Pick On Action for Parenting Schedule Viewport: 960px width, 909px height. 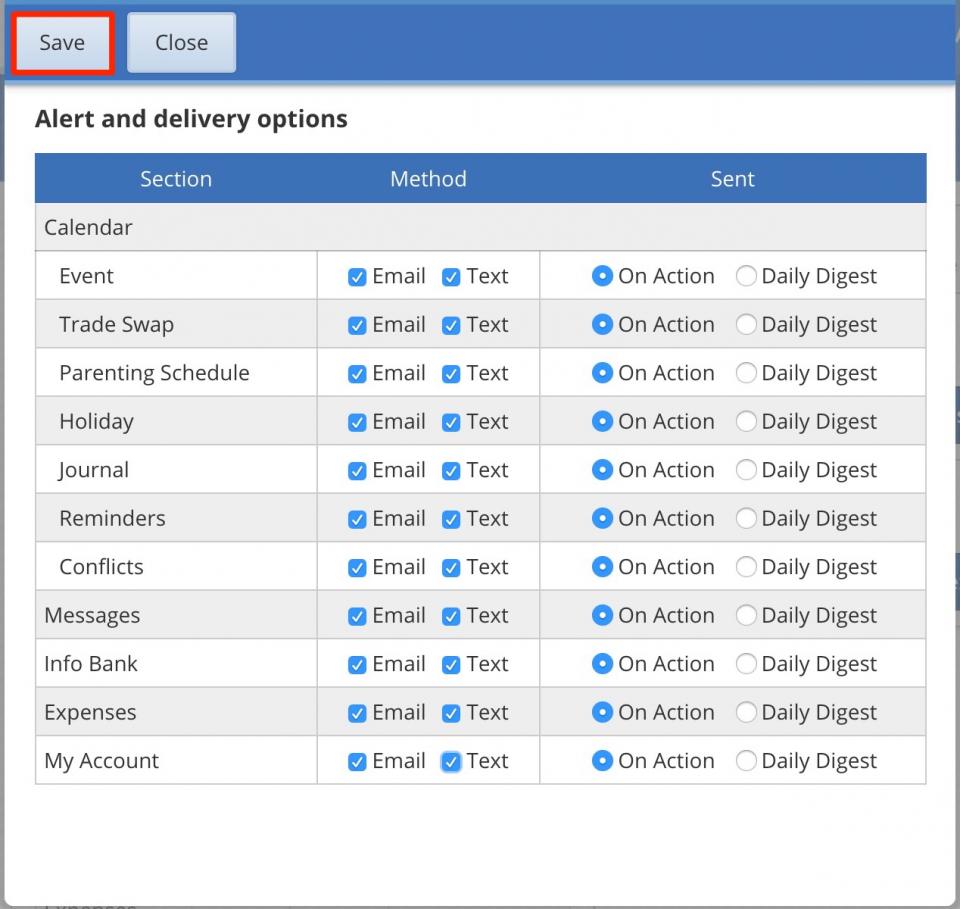[602, 373]
